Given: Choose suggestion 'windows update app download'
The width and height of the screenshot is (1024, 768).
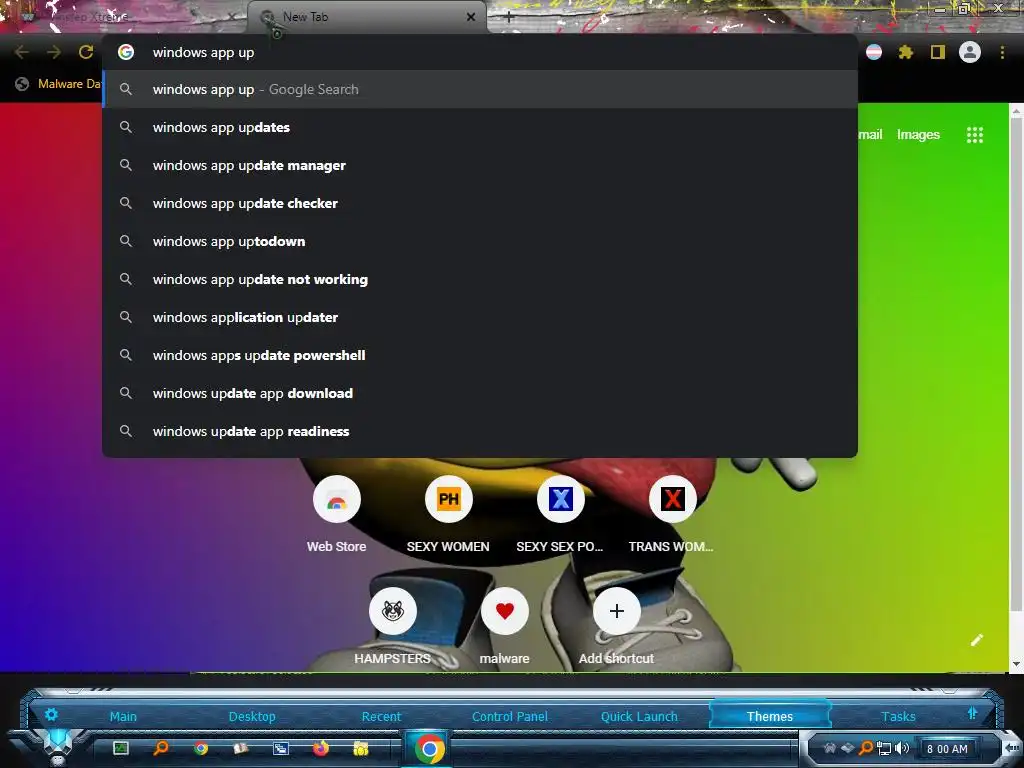Looking at the screenshot, I should 480,393.
